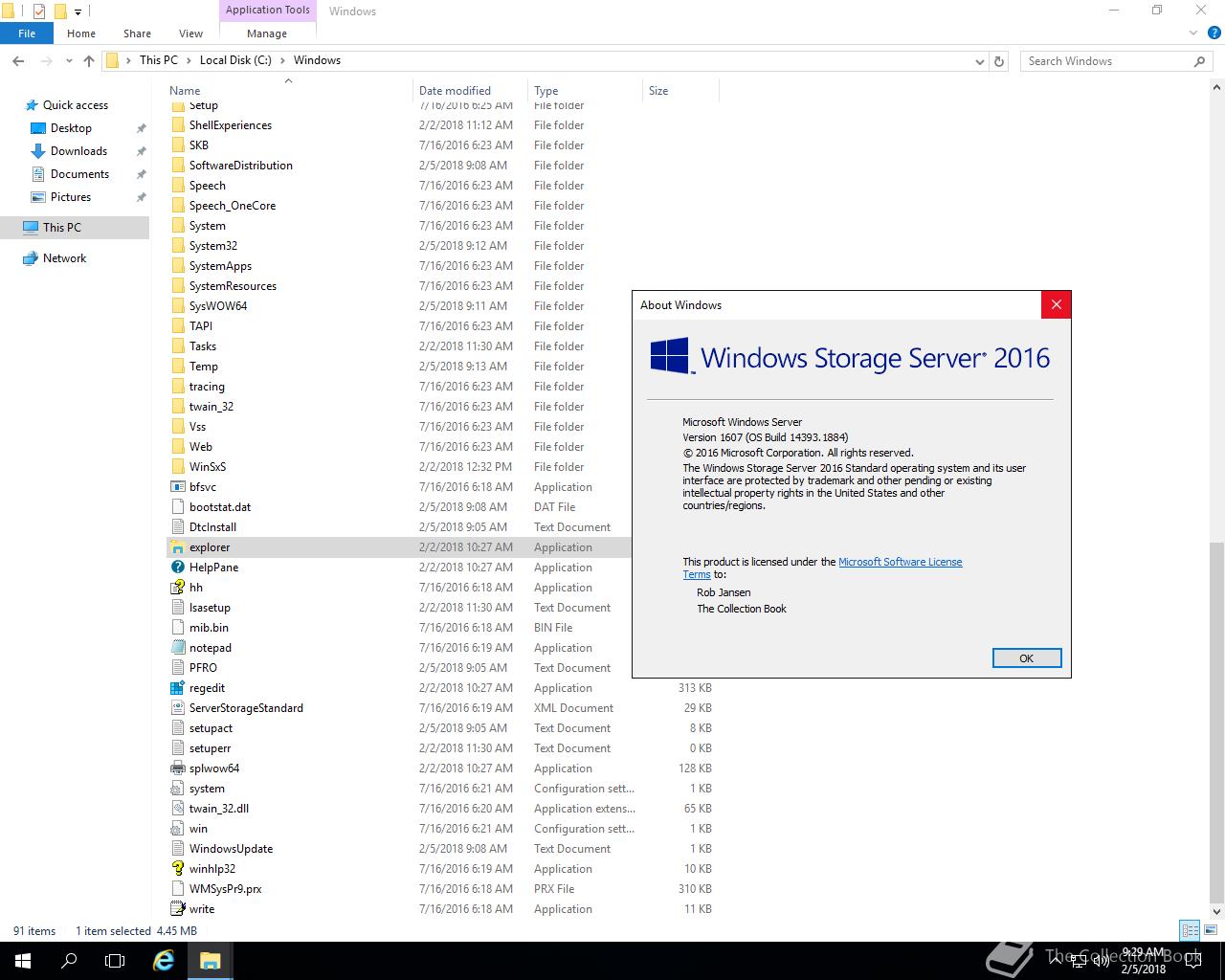Click the regedit application icon
This screenshot has height=980, width=1225.
(x=177, y=688)
